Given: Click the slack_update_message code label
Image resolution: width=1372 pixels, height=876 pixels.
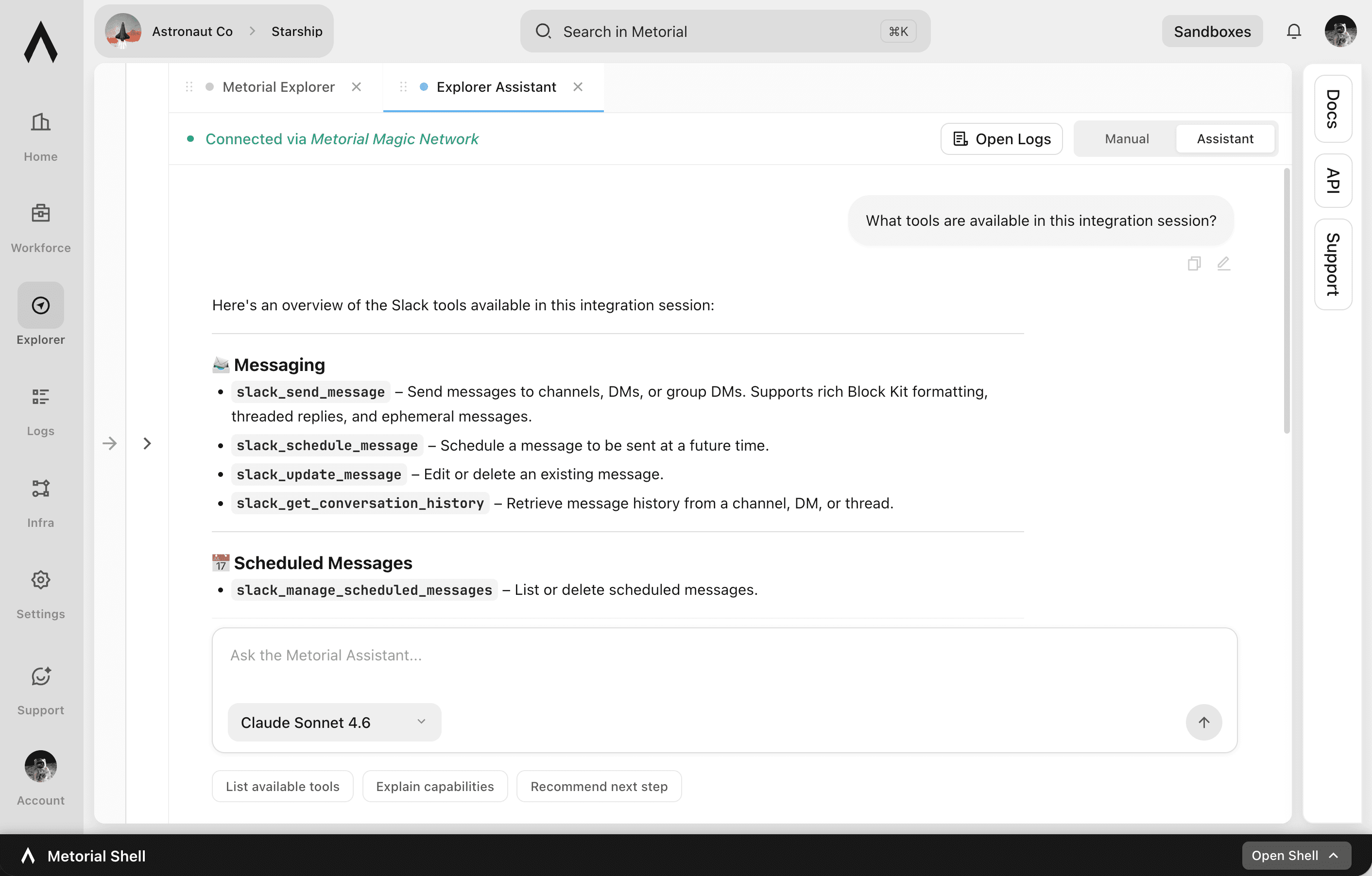Looking at the screenshot, I should tap(319, 474).
